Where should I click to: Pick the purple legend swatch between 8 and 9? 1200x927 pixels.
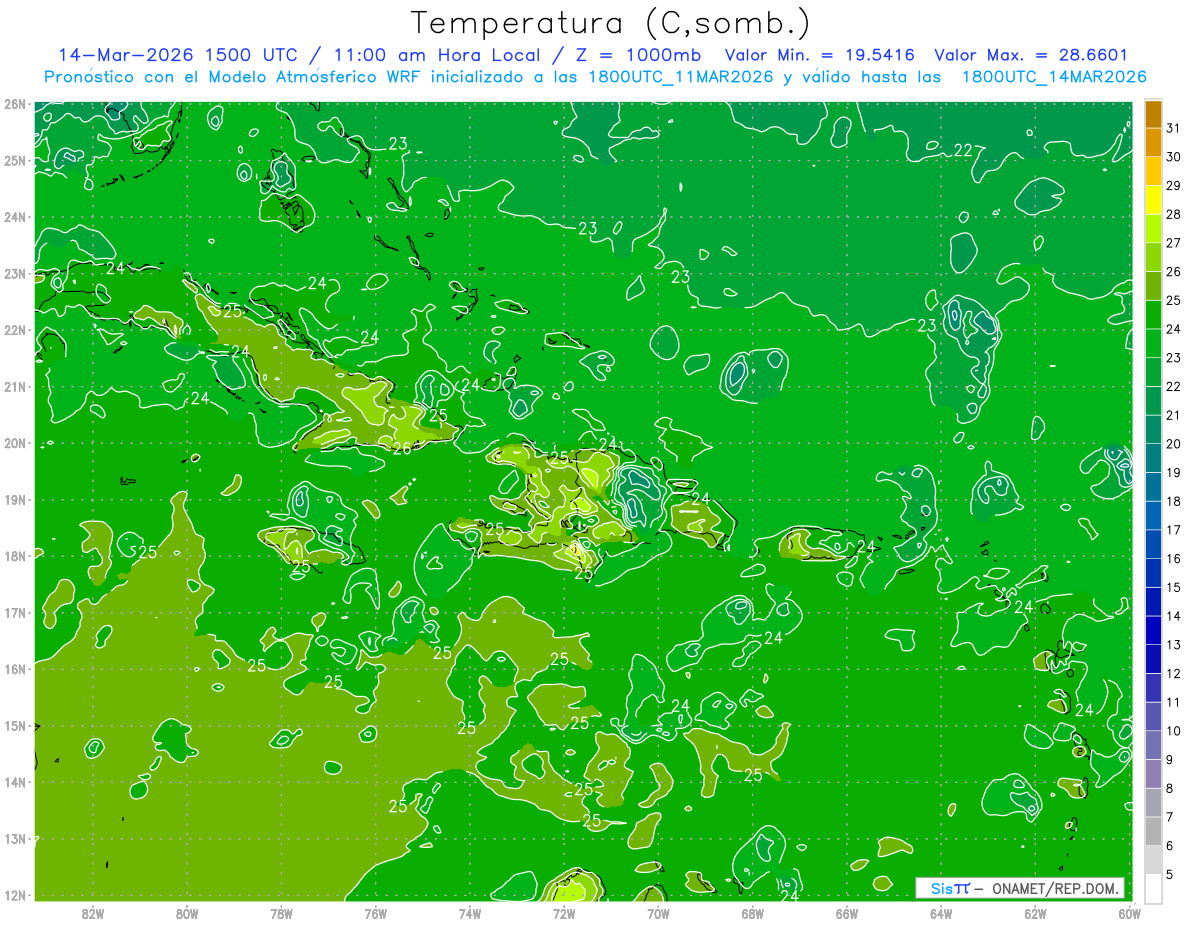tap(1153, 773)
